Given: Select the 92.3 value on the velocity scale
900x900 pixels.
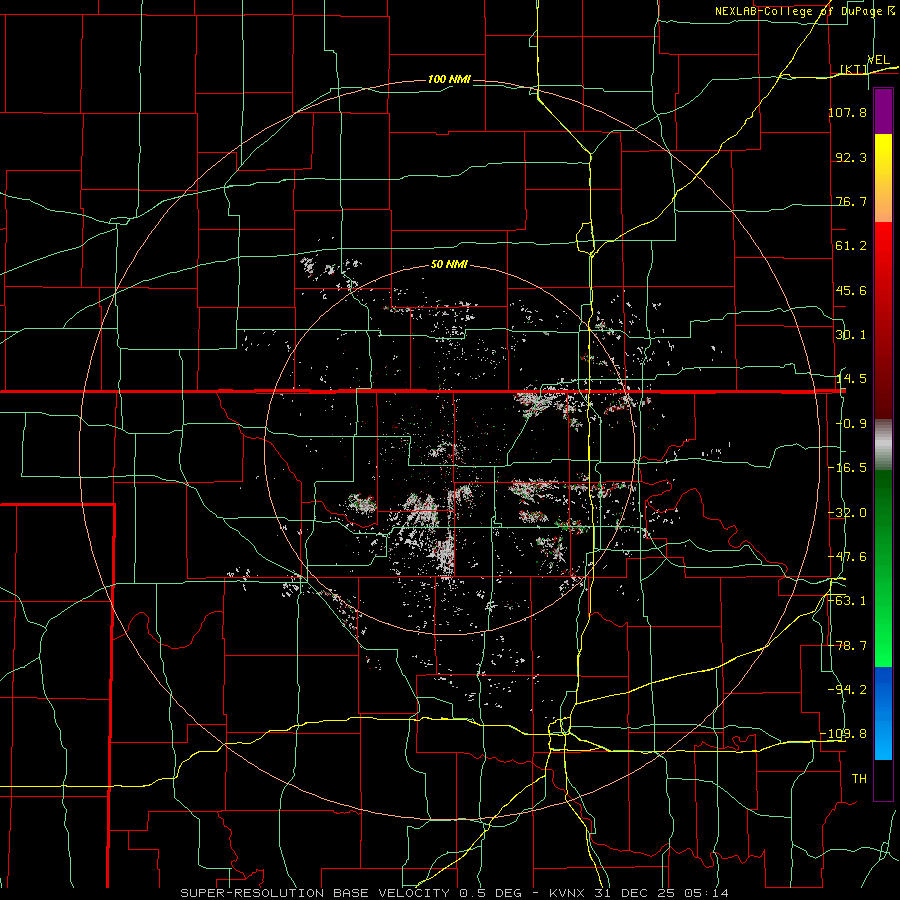Looking at the screenshot, I should [x=851, y=157].
